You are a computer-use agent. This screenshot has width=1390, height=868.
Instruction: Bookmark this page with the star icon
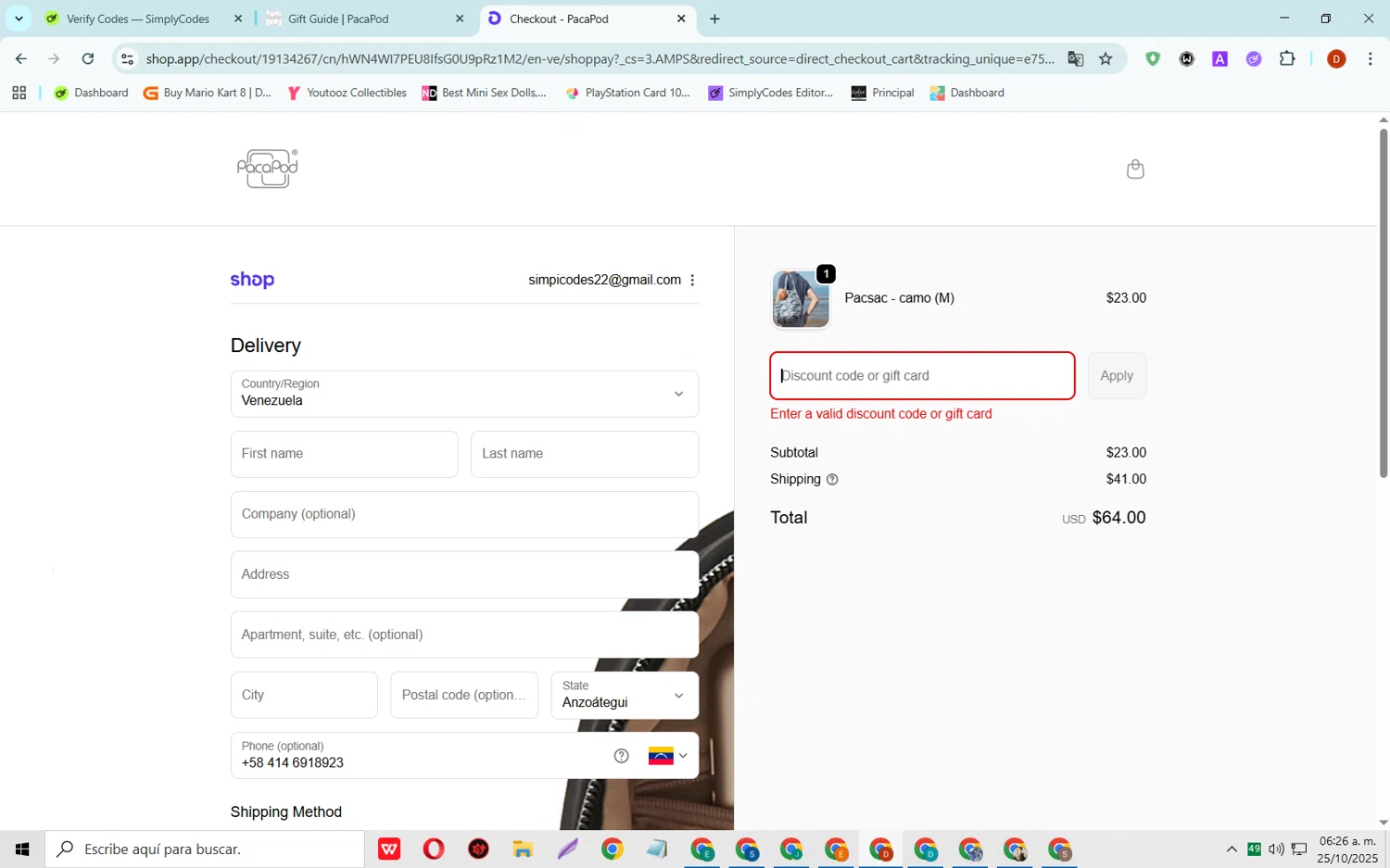(1106, 58)
